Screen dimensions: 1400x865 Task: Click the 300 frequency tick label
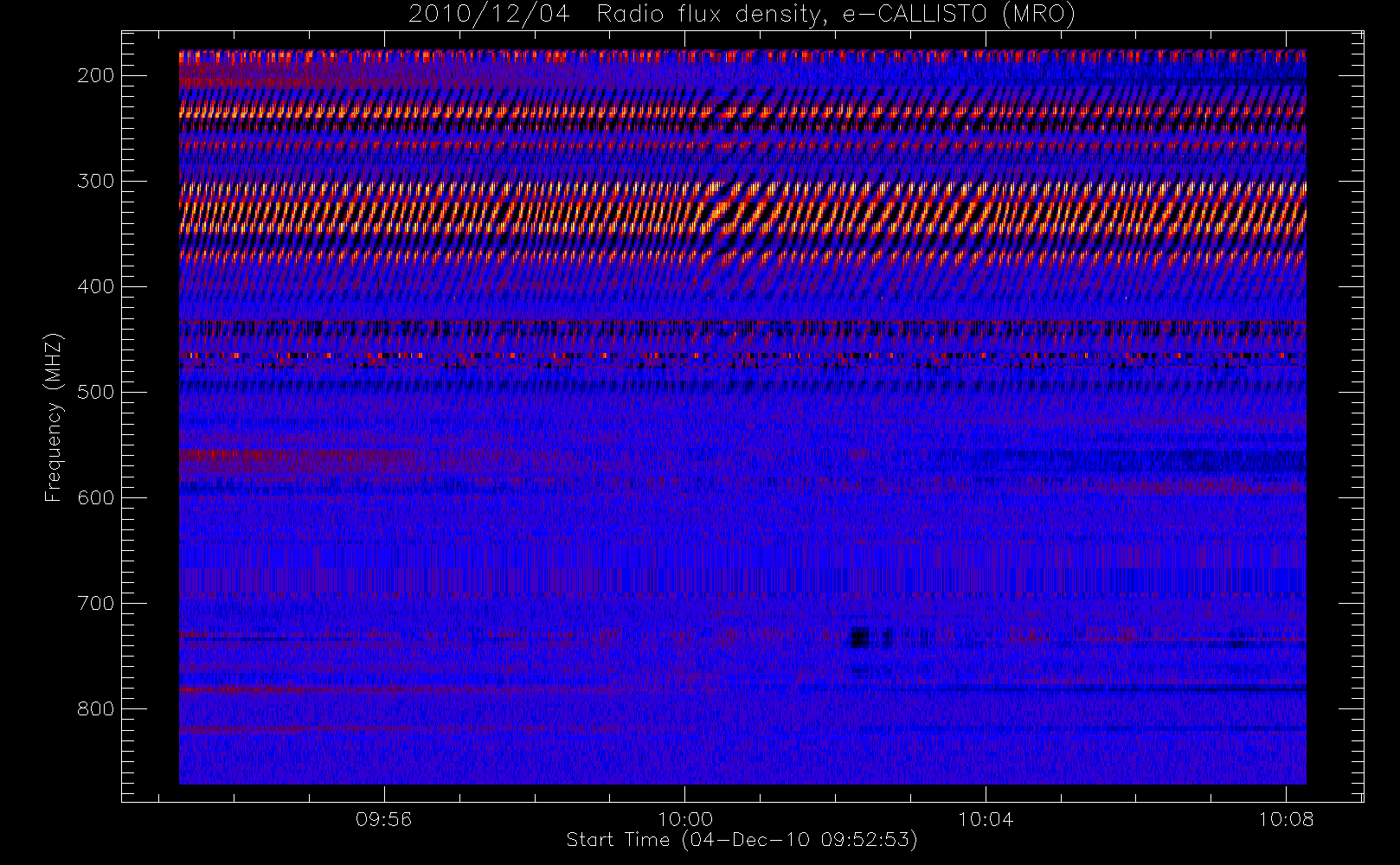[x=95, y=181]
